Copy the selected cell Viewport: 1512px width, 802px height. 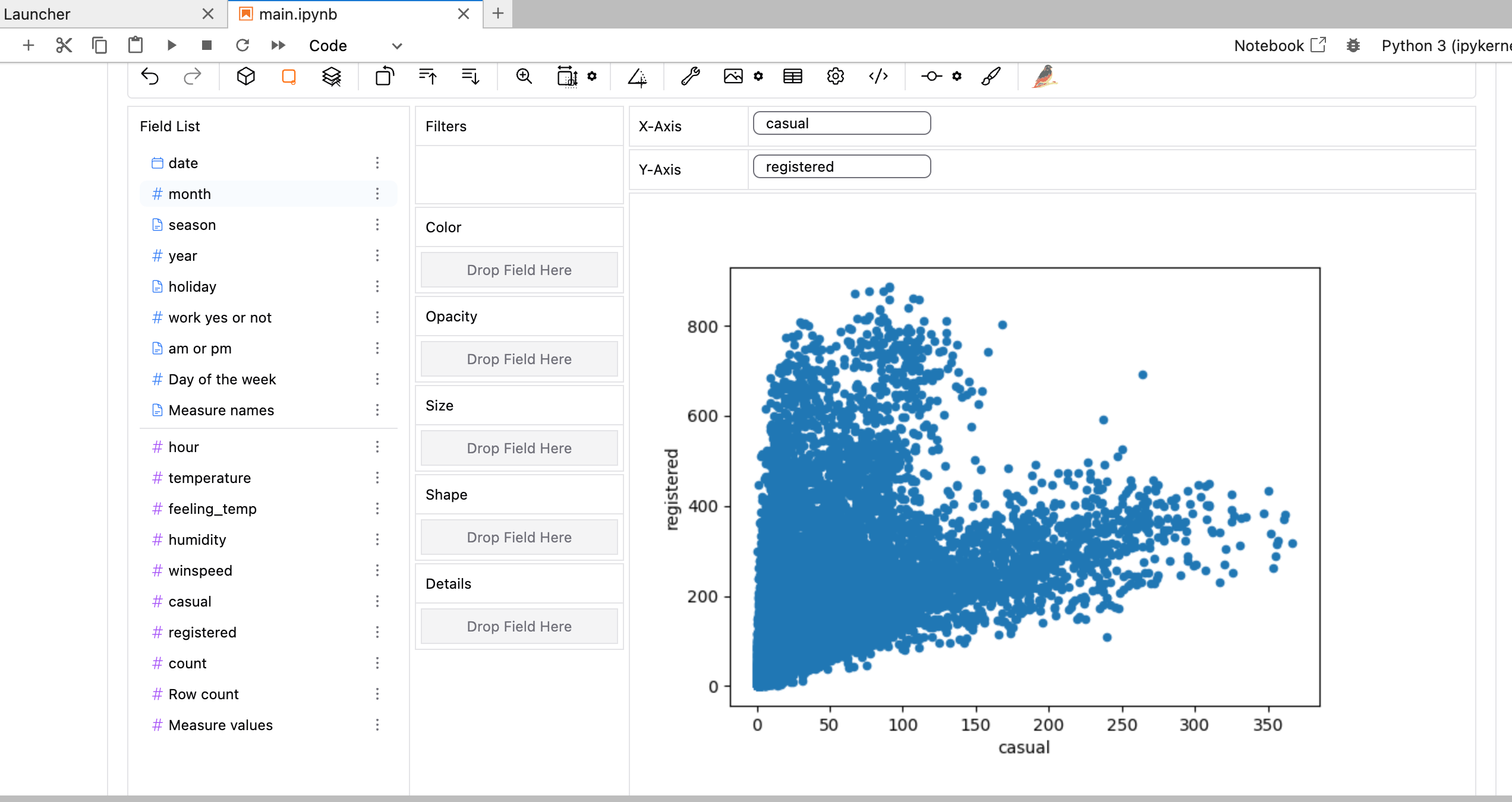tap(99, 45)
